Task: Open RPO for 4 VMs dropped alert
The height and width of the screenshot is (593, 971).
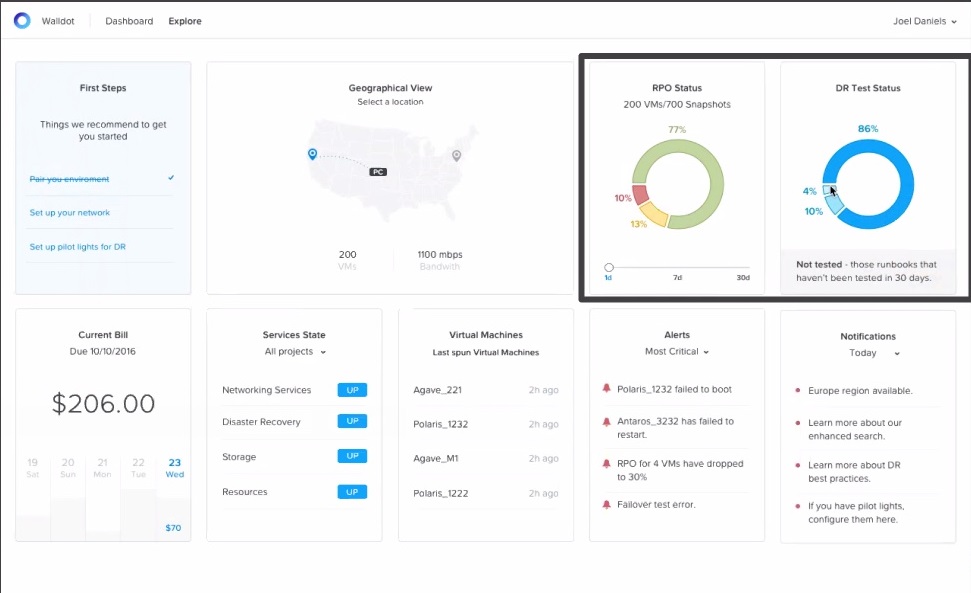Action: coord(680,470)
